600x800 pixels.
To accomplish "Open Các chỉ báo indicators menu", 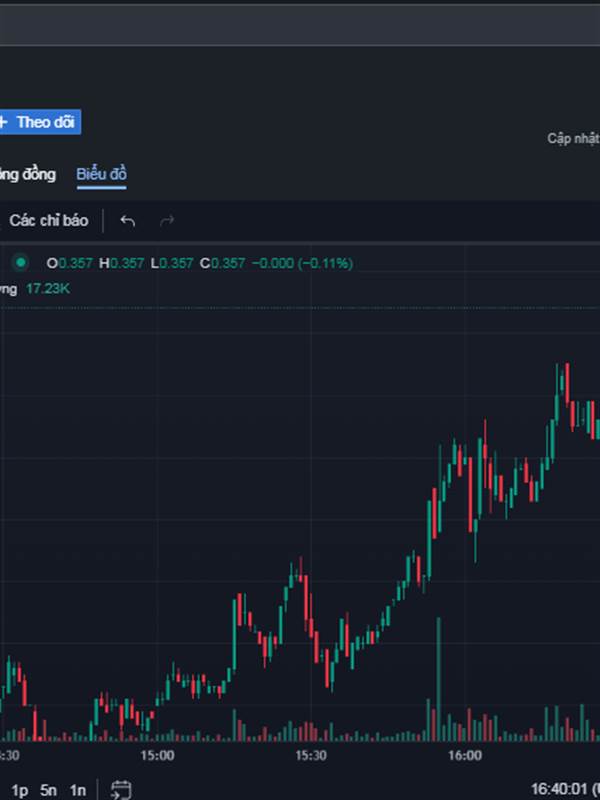I will point(47,220).
